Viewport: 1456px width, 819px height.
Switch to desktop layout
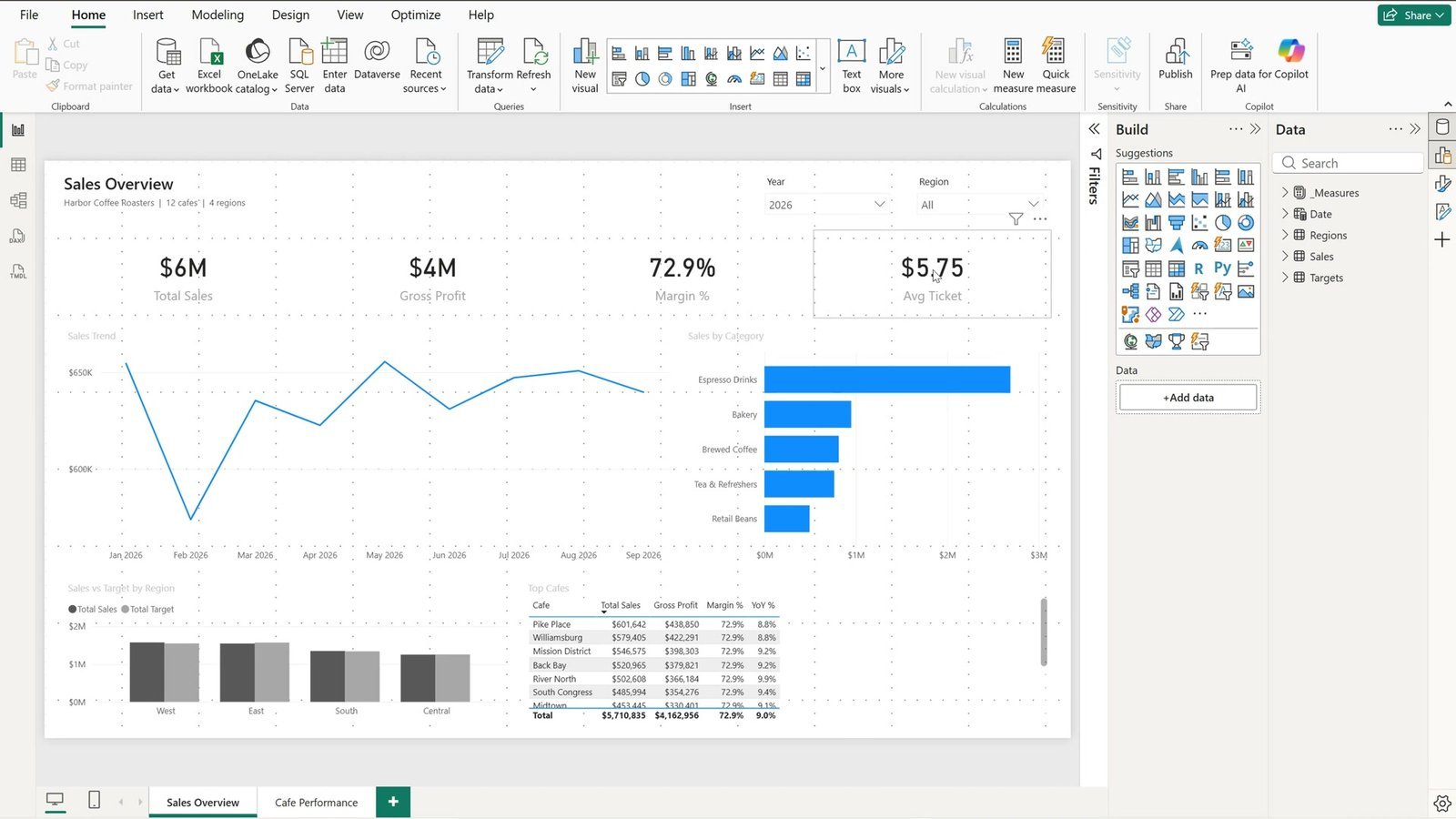click(56, 801)
